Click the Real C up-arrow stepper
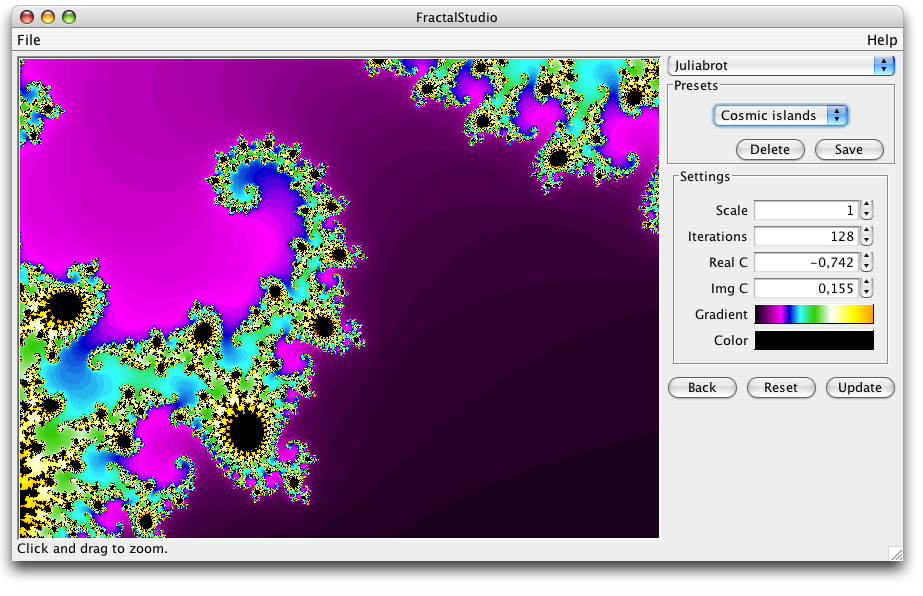Viewport: 923px width, 596px height. click(x=866, y=257)
